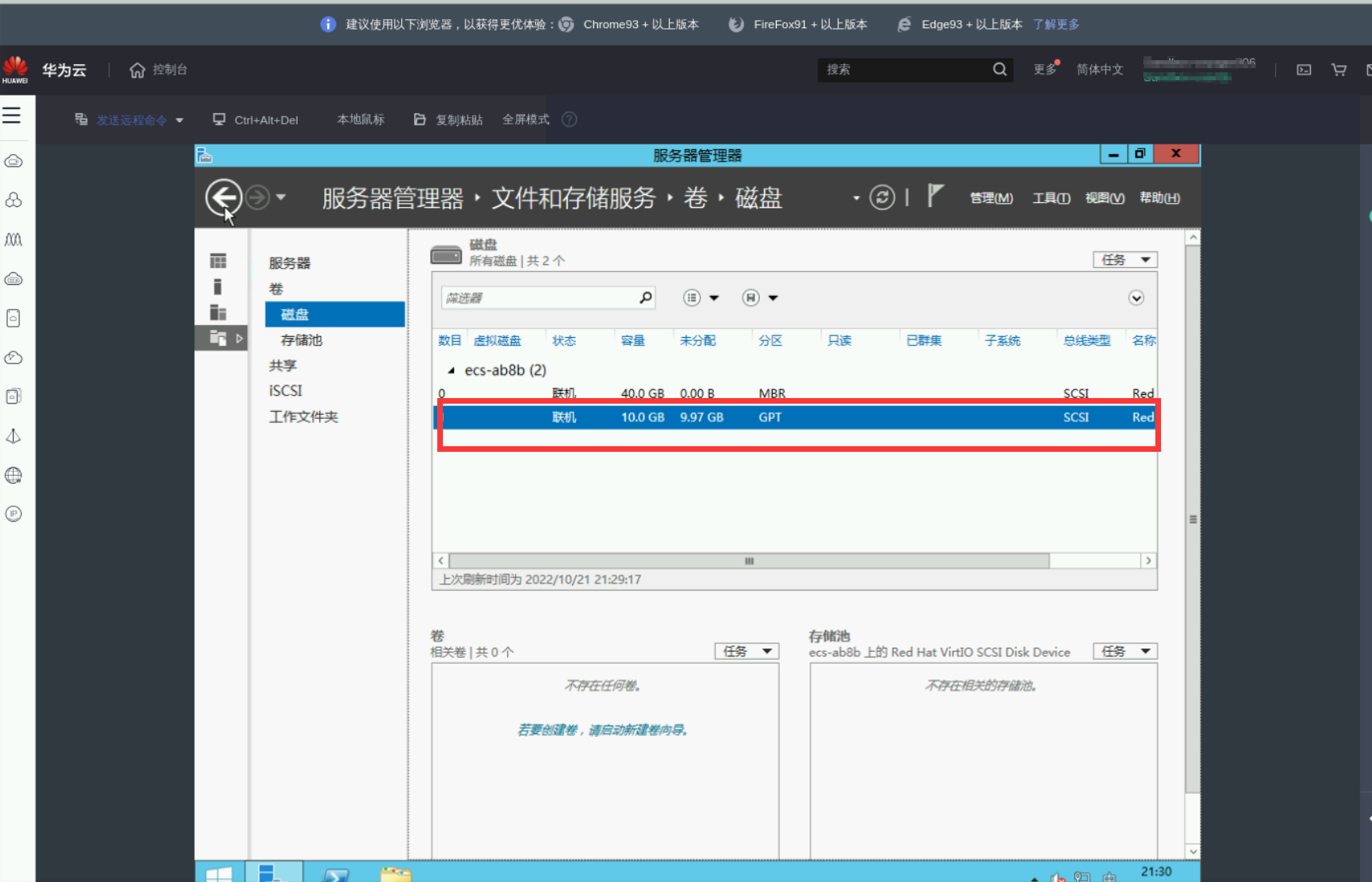Select 共享 in navigation list

click(x=282, y=366)
